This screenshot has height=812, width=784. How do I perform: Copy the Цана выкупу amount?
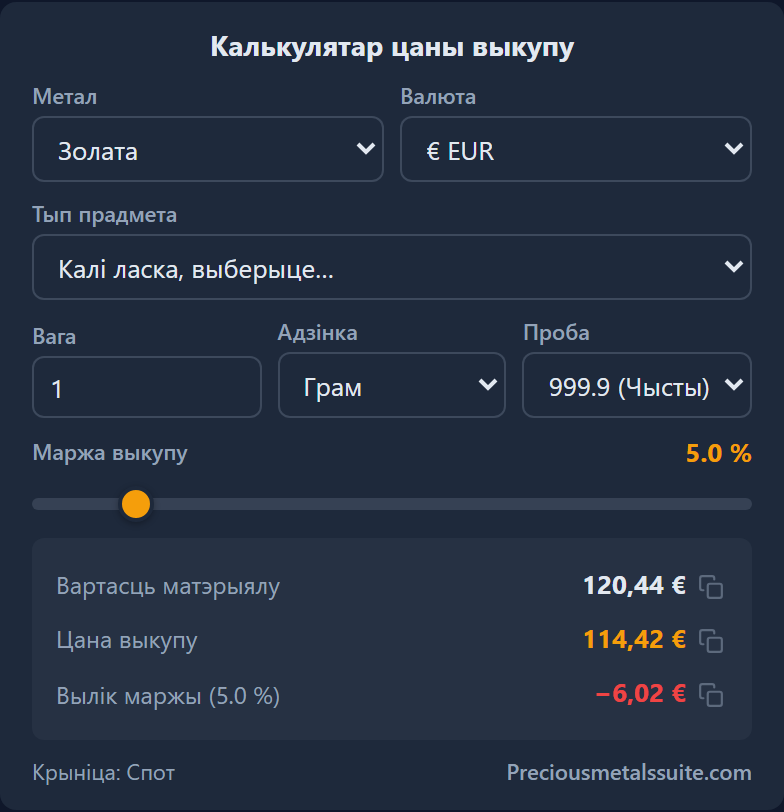(711, 641)
